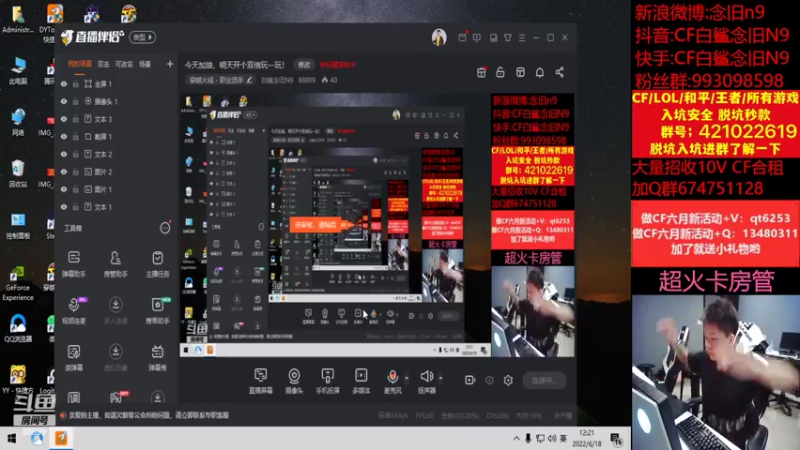Image resolution: width=800 pixels, height=450 pixels.
Task: Open the 虚拟形象 download tool
Action: point(116,357)
